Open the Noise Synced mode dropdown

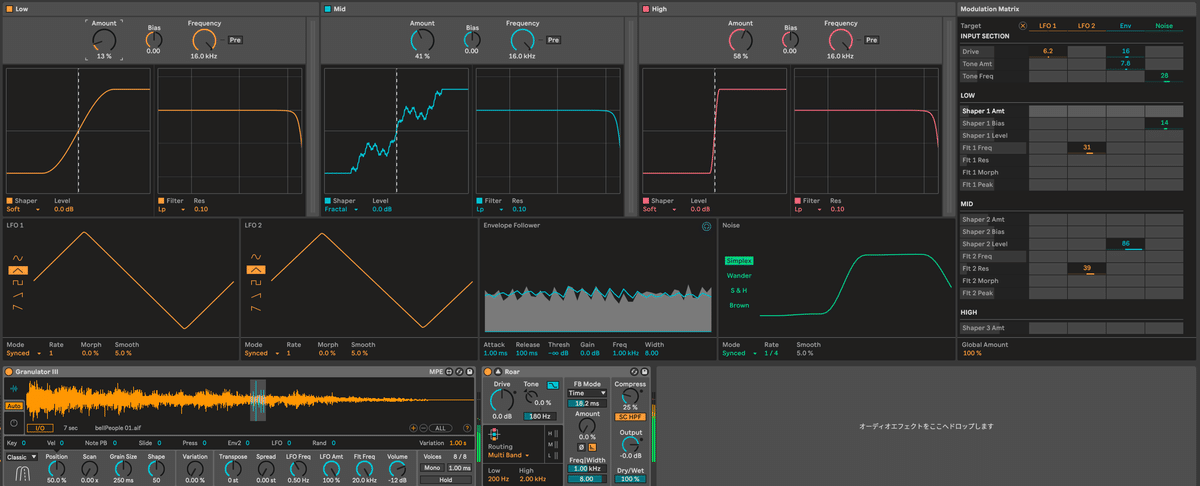pos(739,353)
